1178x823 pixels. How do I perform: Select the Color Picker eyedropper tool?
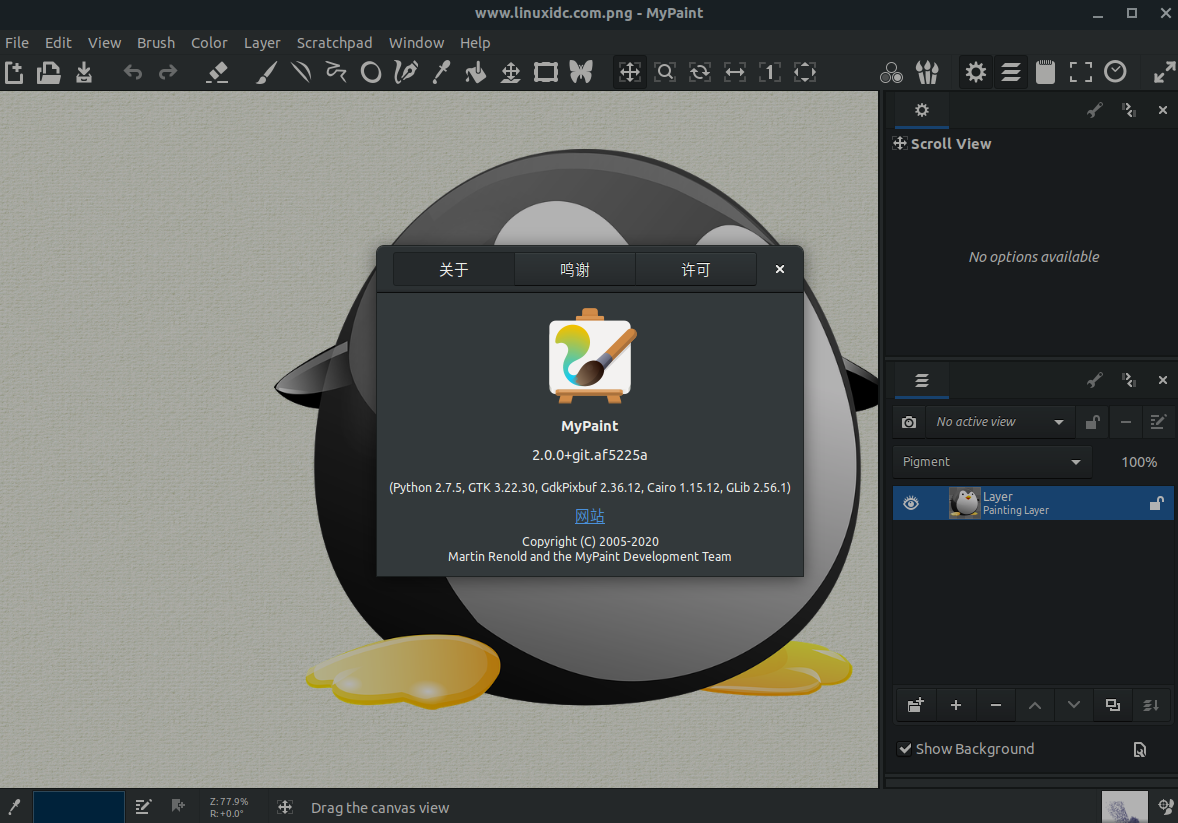(x=441, y=73)
